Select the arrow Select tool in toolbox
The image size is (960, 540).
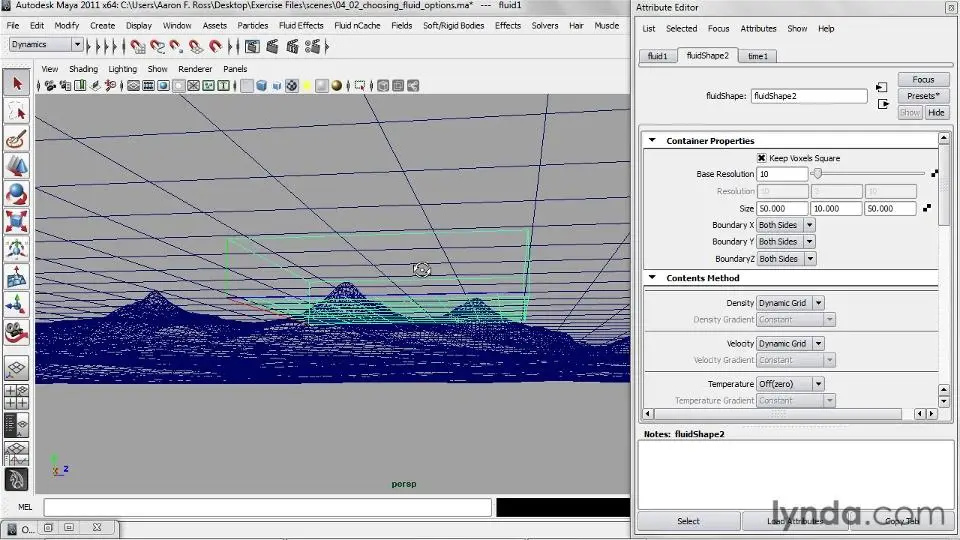(x=17, y=83)
